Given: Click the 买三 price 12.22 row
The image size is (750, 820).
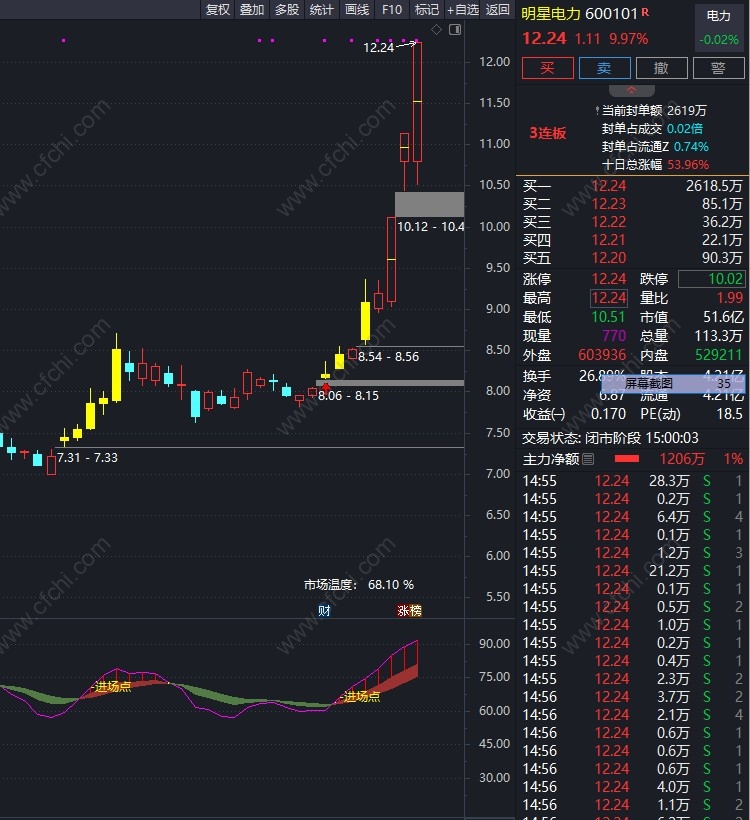Looking at the screenshot, I should (x=632, y=222).
